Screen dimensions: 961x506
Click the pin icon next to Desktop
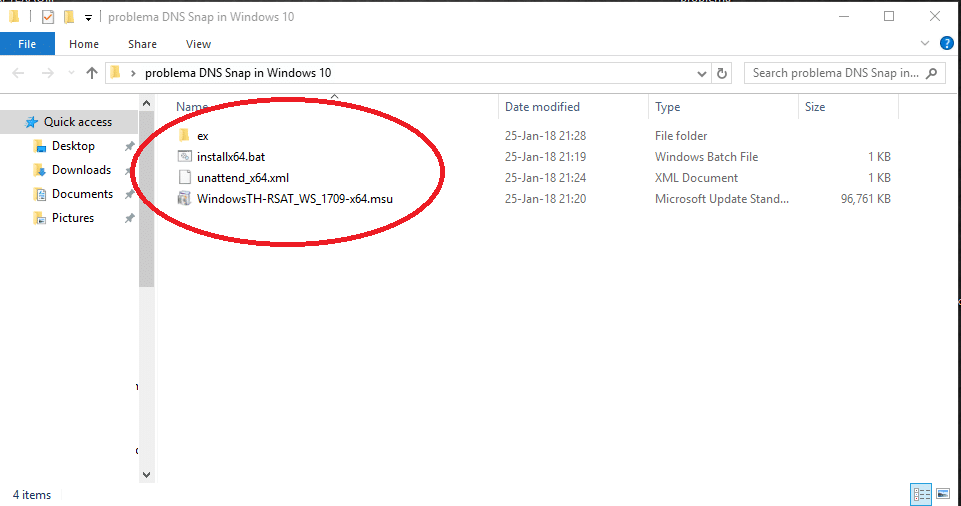pyautogui.click(x=129, y=146)
